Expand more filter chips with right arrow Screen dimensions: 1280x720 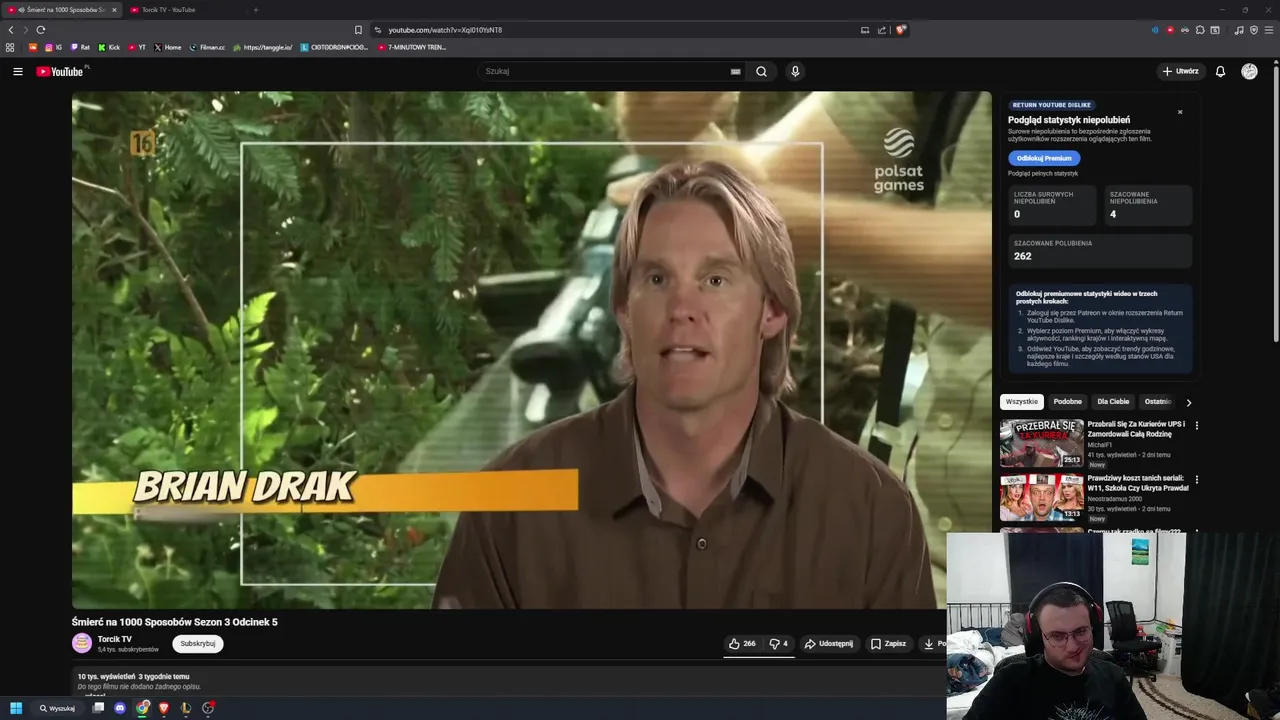pos(1188,402)
